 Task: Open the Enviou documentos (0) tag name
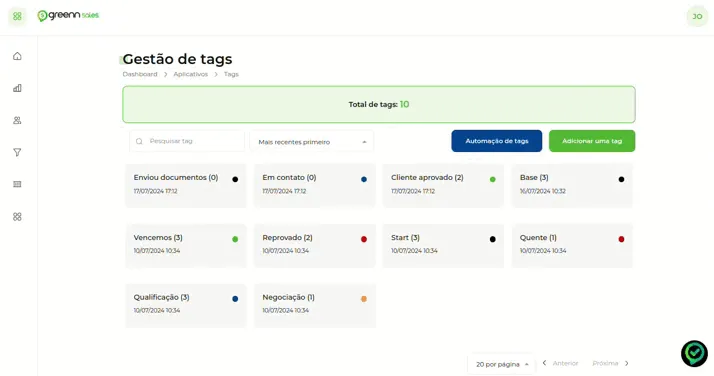[176, 178]
